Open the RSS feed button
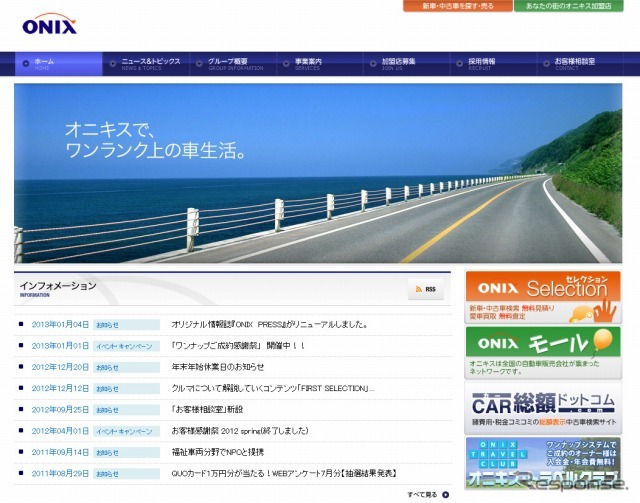This screenshot has height=503, width=640. pyautogui.click(x=425, y=289)
